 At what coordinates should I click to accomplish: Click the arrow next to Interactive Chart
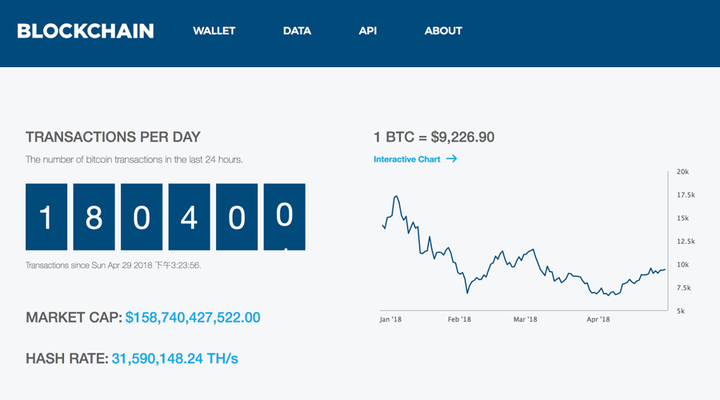coord(452,159)
